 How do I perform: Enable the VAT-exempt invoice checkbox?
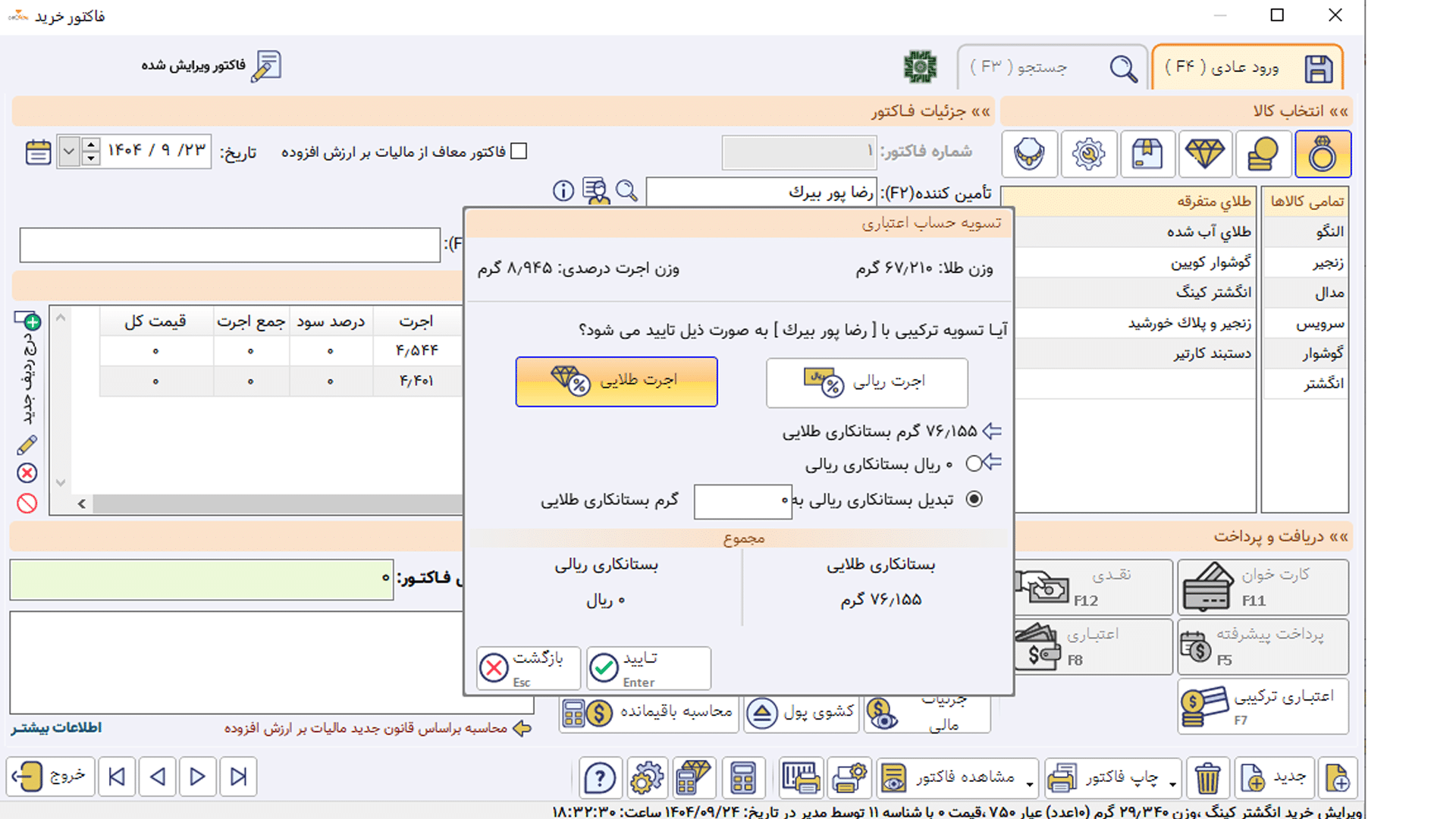(519, 152)
